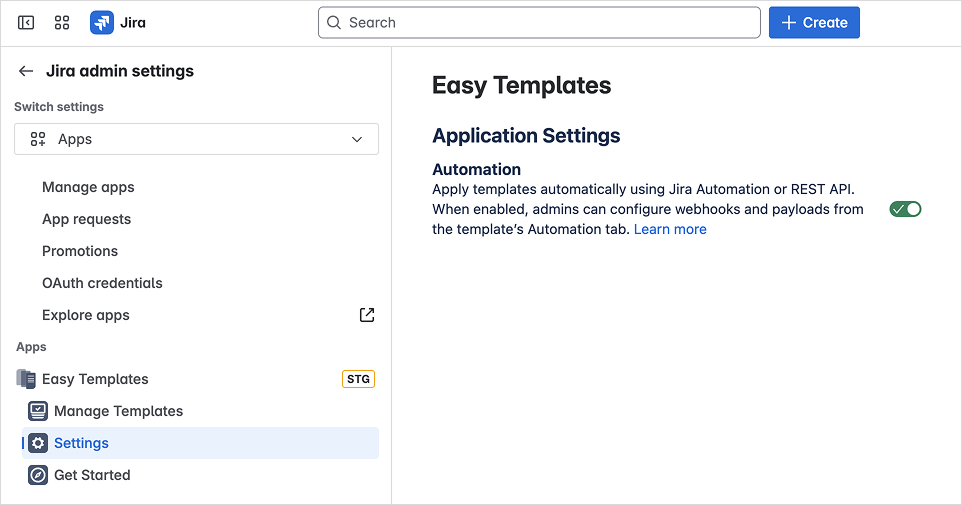
Task: Select Manage apps in sidebar
Action: (x=88, y=187)
